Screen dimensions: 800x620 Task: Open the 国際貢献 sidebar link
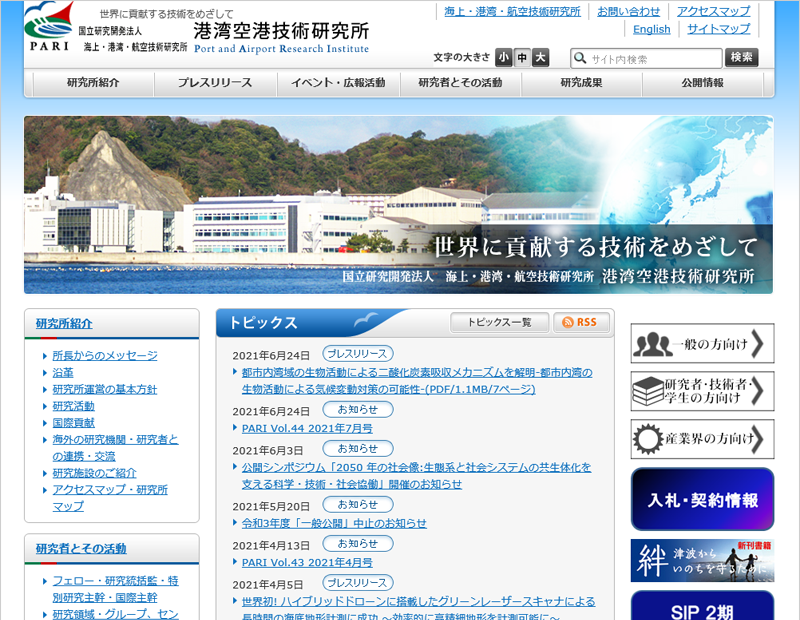coord(73,423)
